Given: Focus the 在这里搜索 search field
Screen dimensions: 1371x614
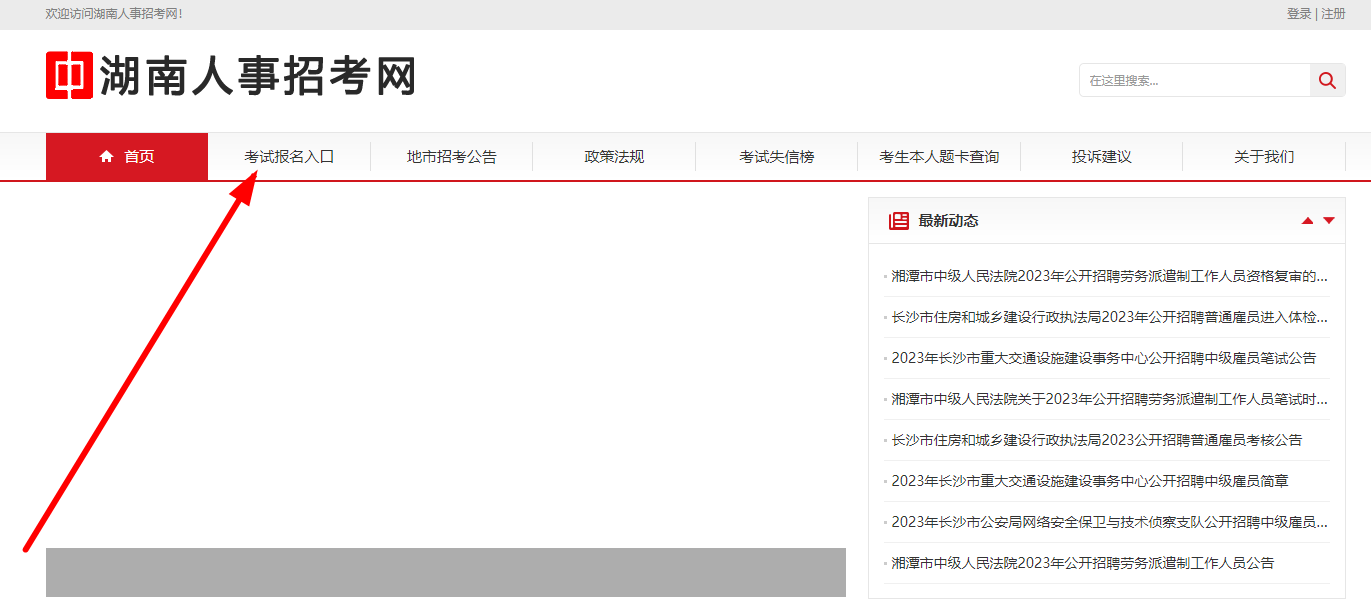Looking at the screenshot, I should tap(1194, 81).
